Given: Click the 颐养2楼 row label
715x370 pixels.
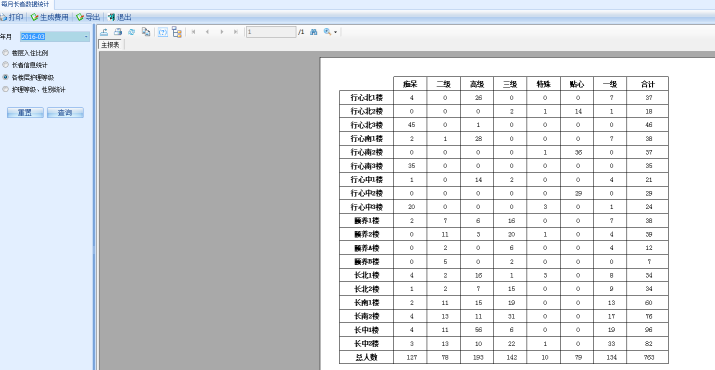Looking at the screenshot, I should point(367,235).
